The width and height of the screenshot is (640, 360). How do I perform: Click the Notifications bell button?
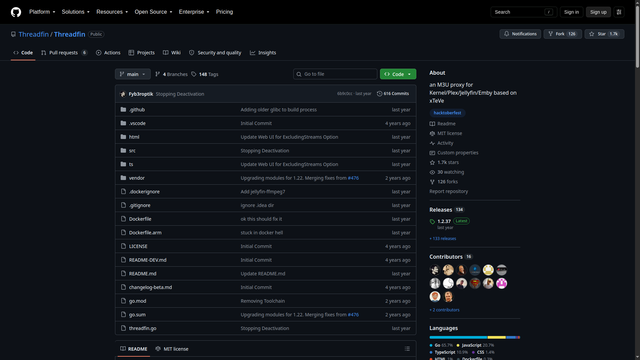520,34
